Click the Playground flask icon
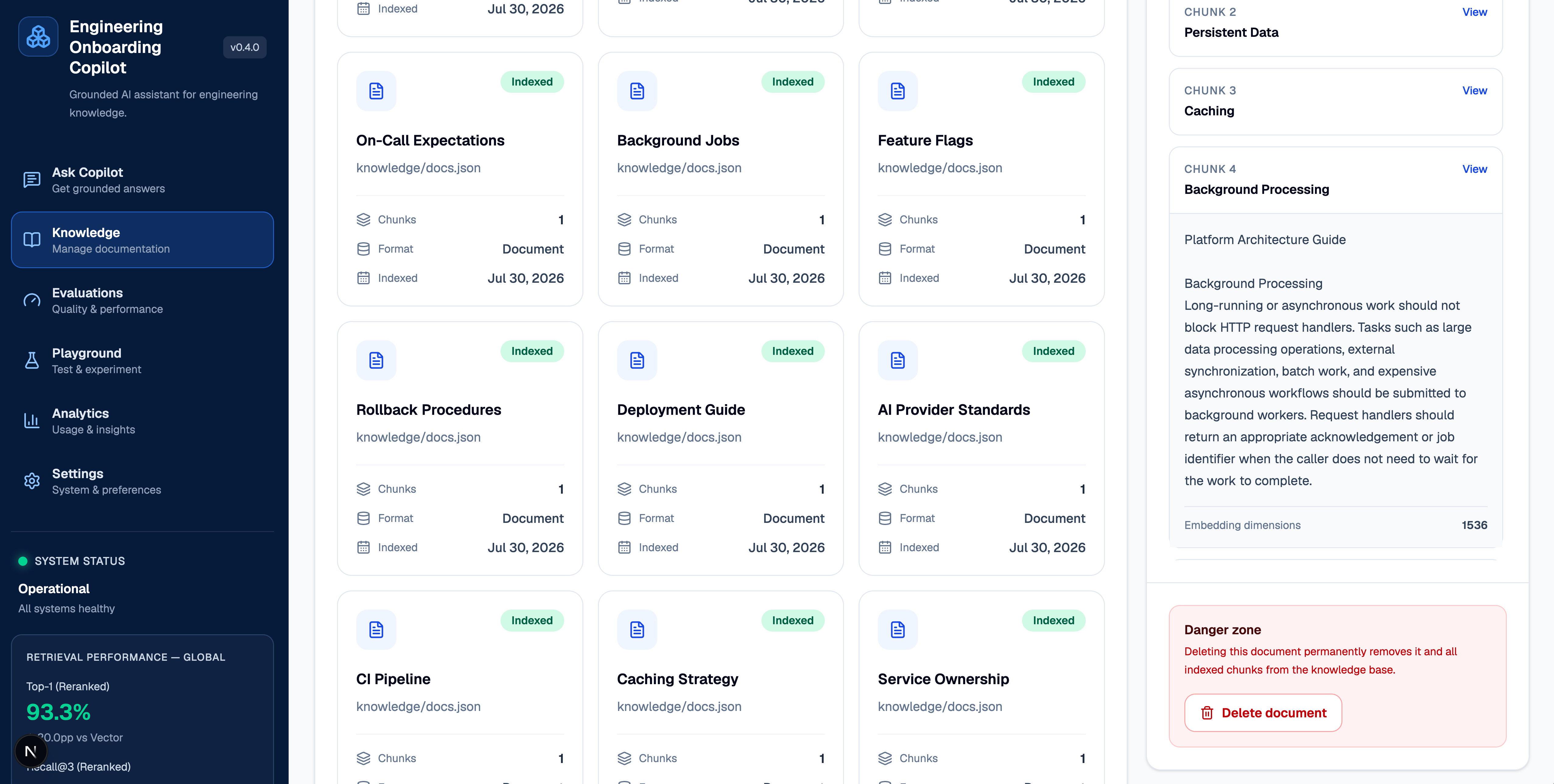 coord(32,361)
